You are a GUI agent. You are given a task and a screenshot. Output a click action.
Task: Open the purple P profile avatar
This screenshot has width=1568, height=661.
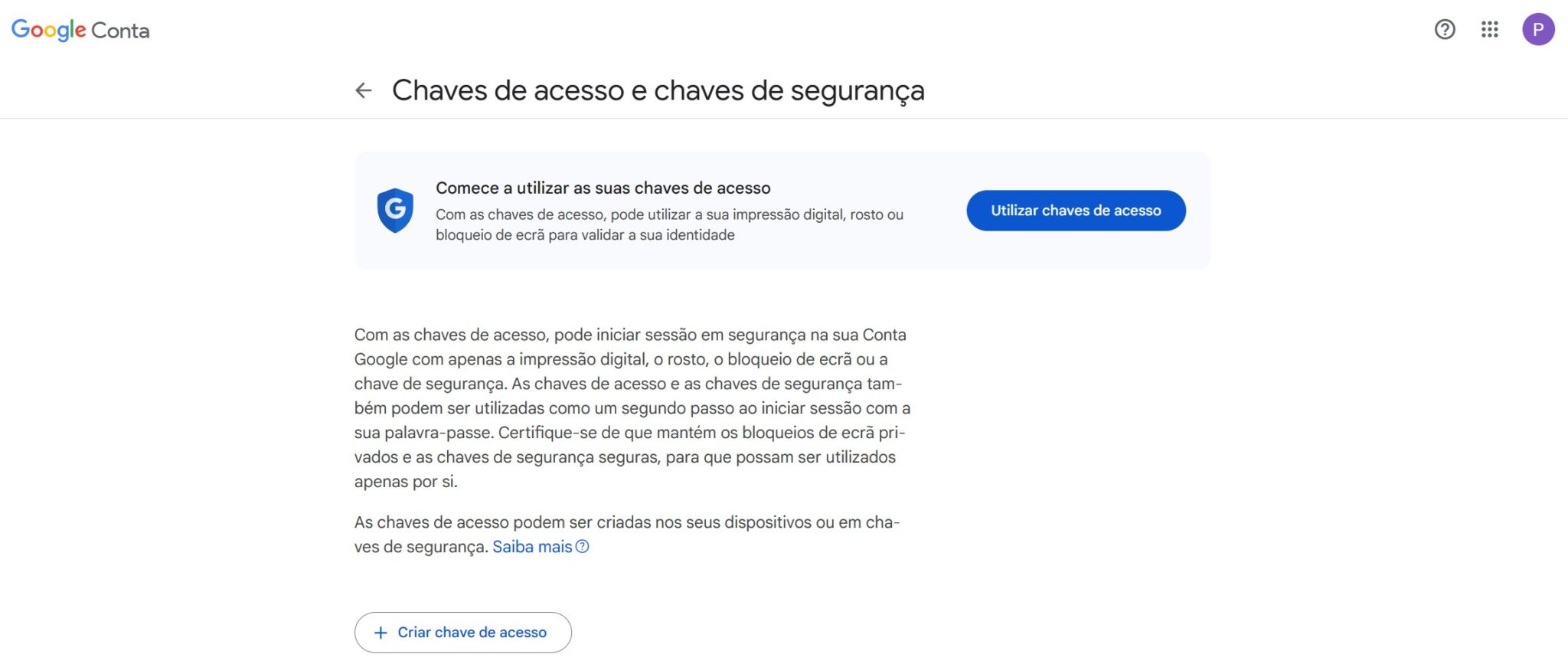[1537, 30]
